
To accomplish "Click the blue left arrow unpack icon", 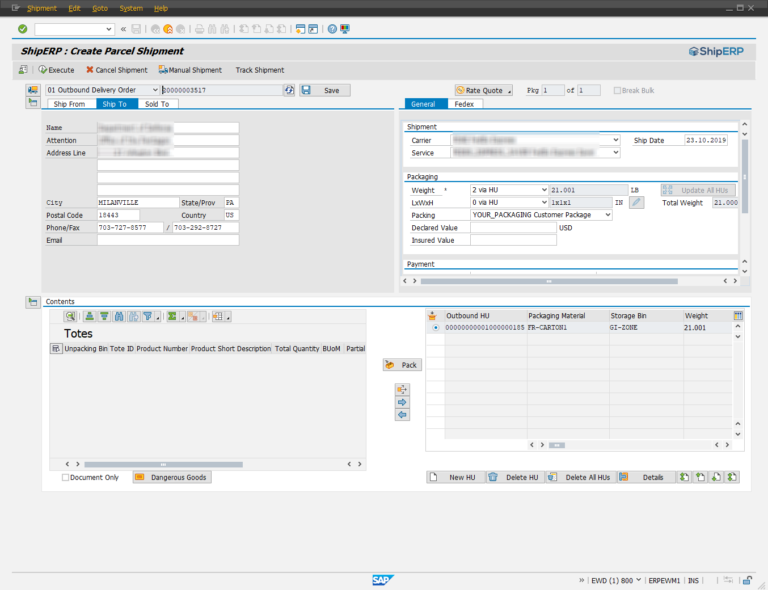I will 402,415.
